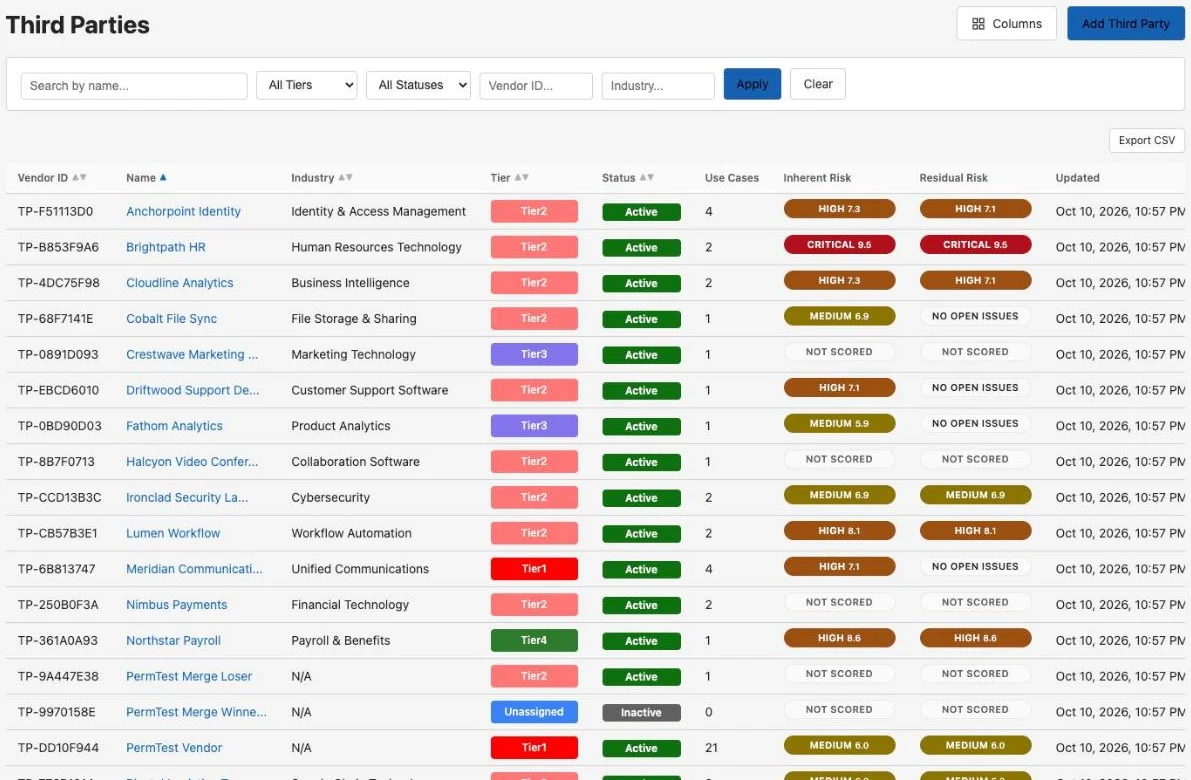The height and width of the screenshot is (780, 1191).
Task: Open Cloudline Analytics vendor link
Action: click(x=179, y=283)
